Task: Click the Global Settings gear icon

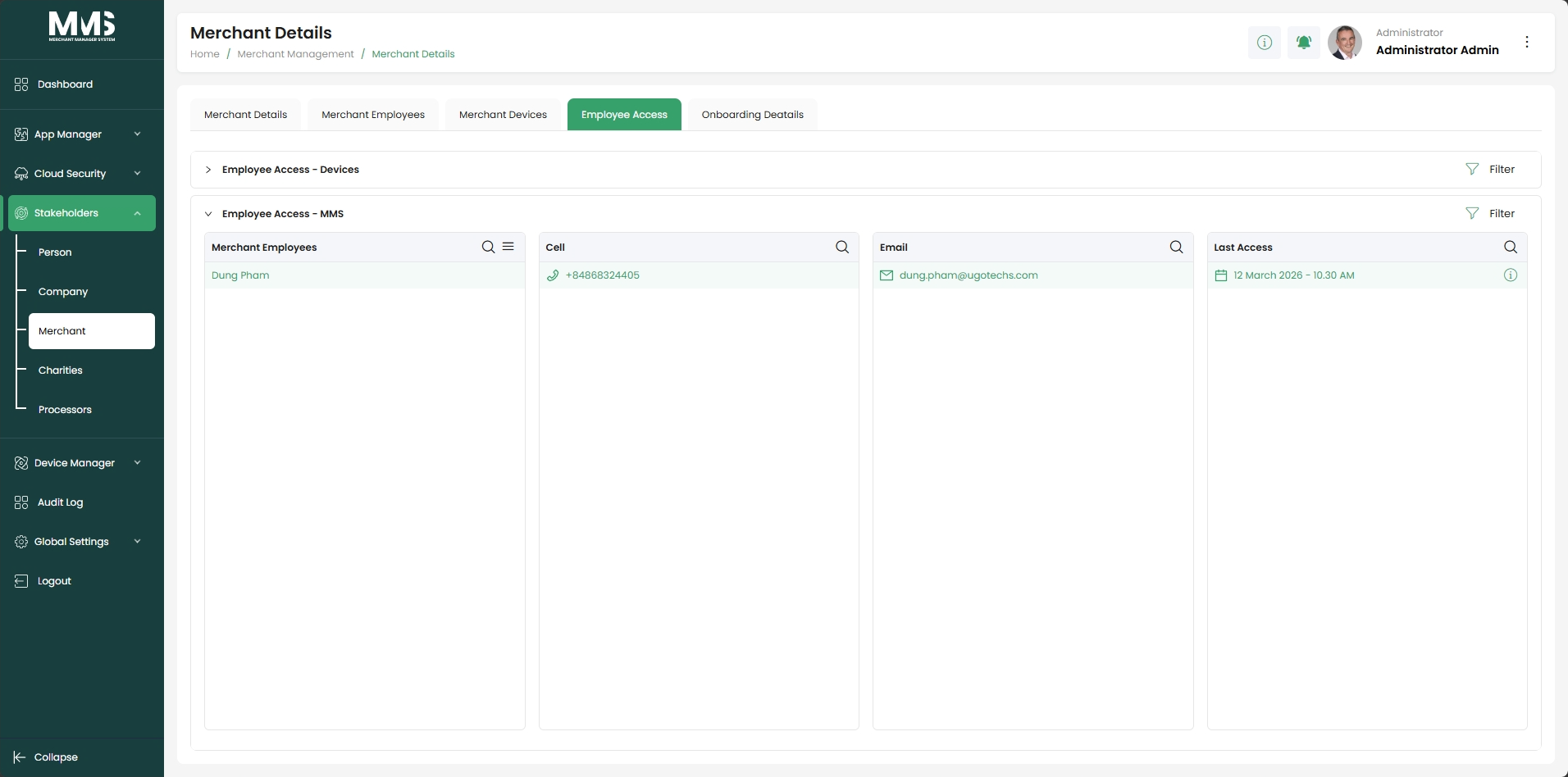Action: [x=21, y=542]
